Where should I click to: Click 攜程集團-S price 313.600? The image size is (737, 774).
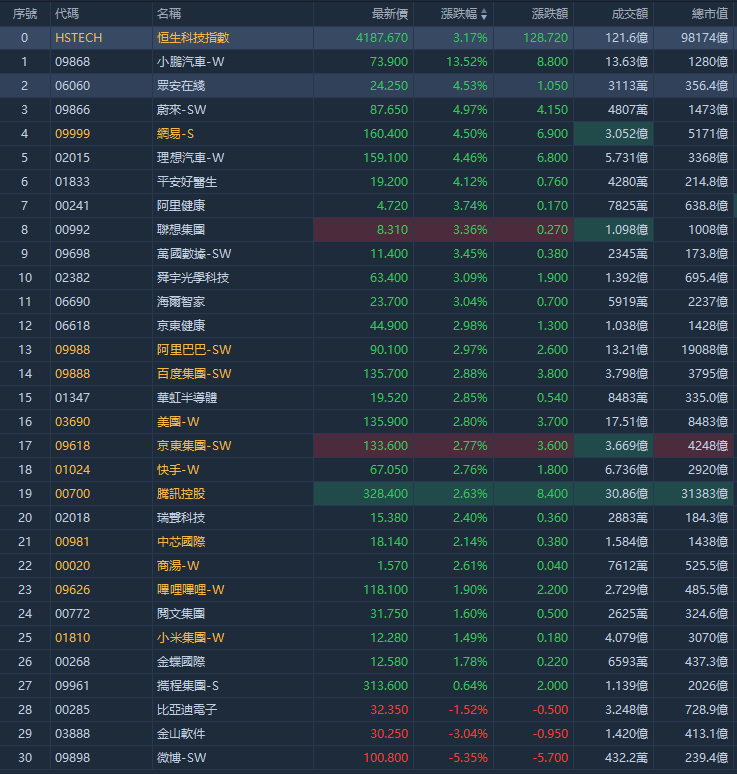(386, 686)
